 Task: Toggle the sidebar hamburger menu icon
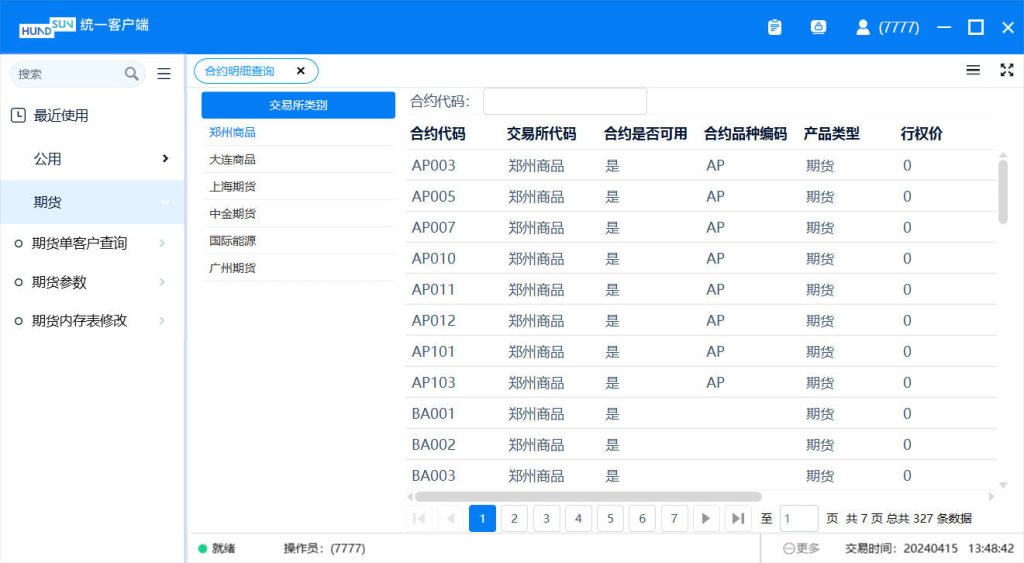pos(164,74)
